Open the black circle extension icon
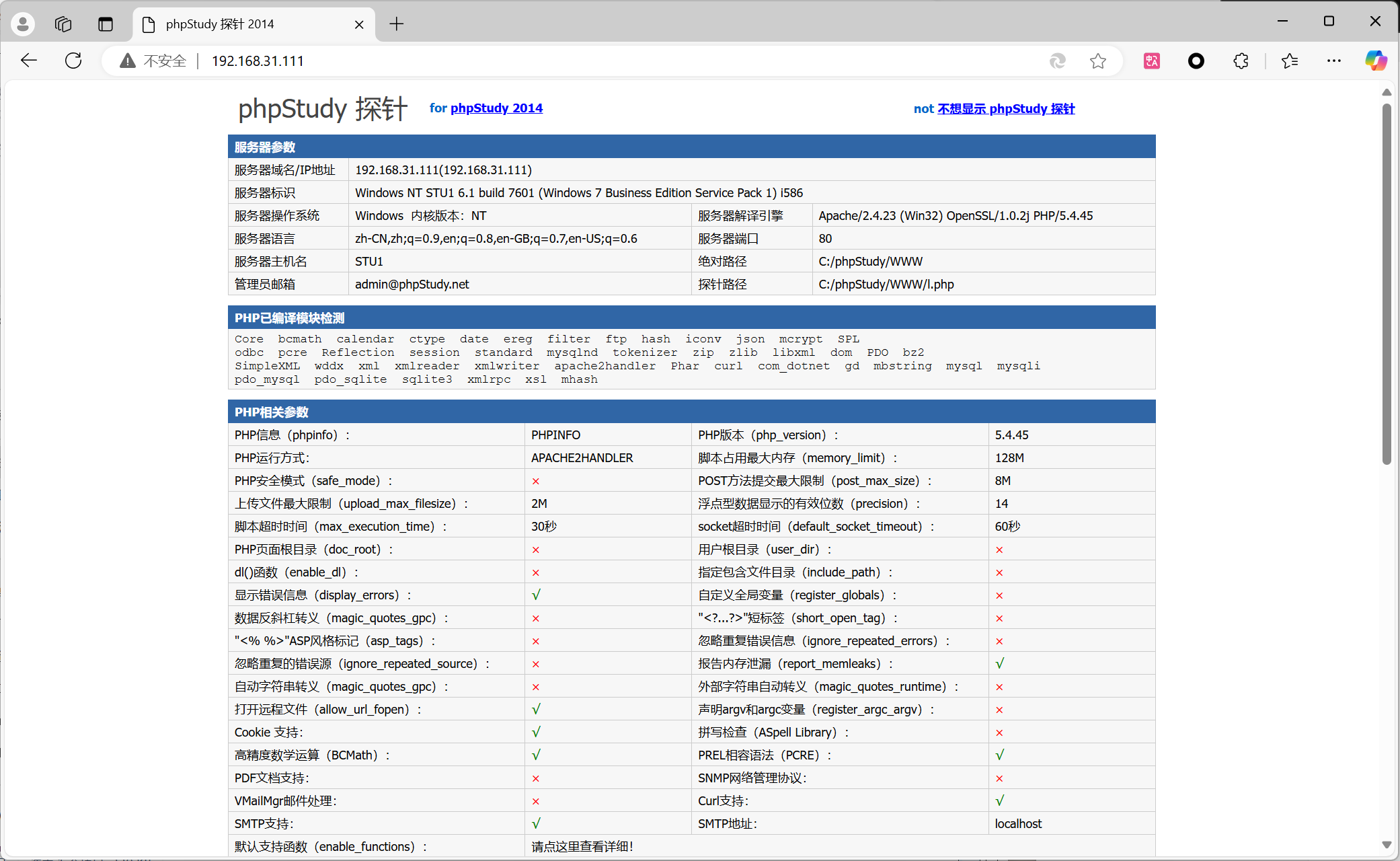 click(x=1196, y=61)
